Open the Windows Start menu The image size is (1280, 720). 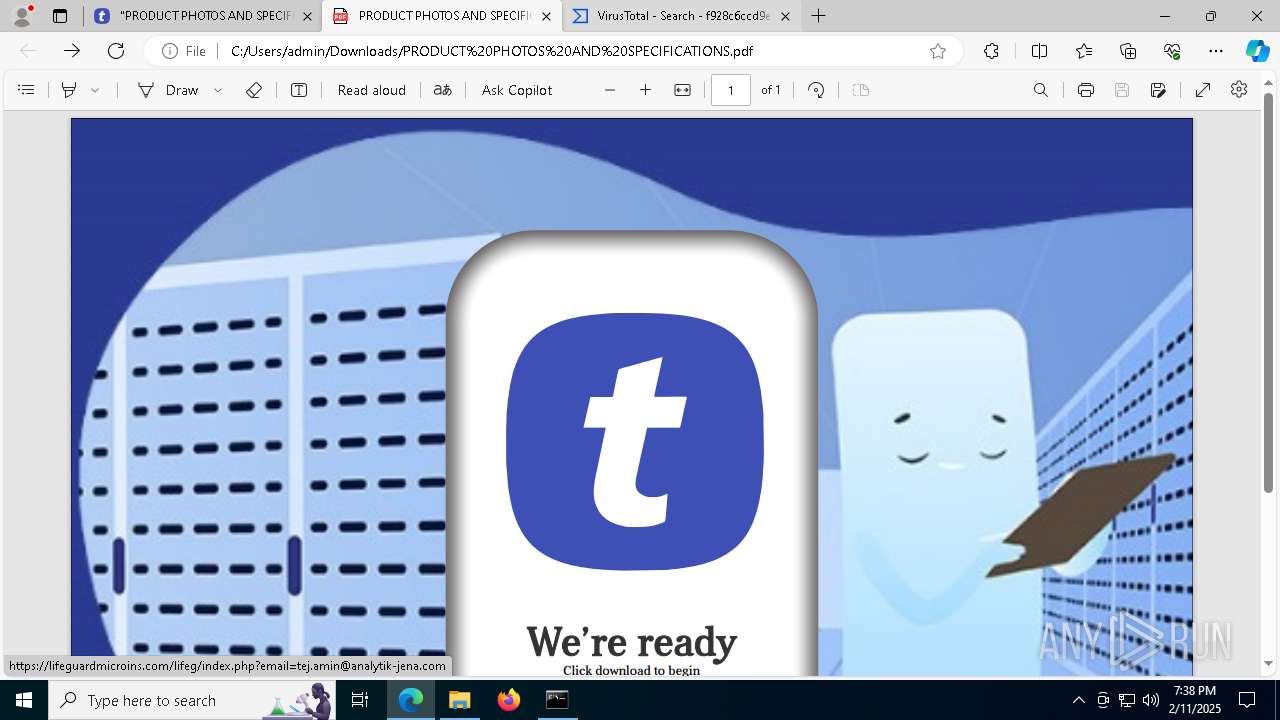point(24,700)
